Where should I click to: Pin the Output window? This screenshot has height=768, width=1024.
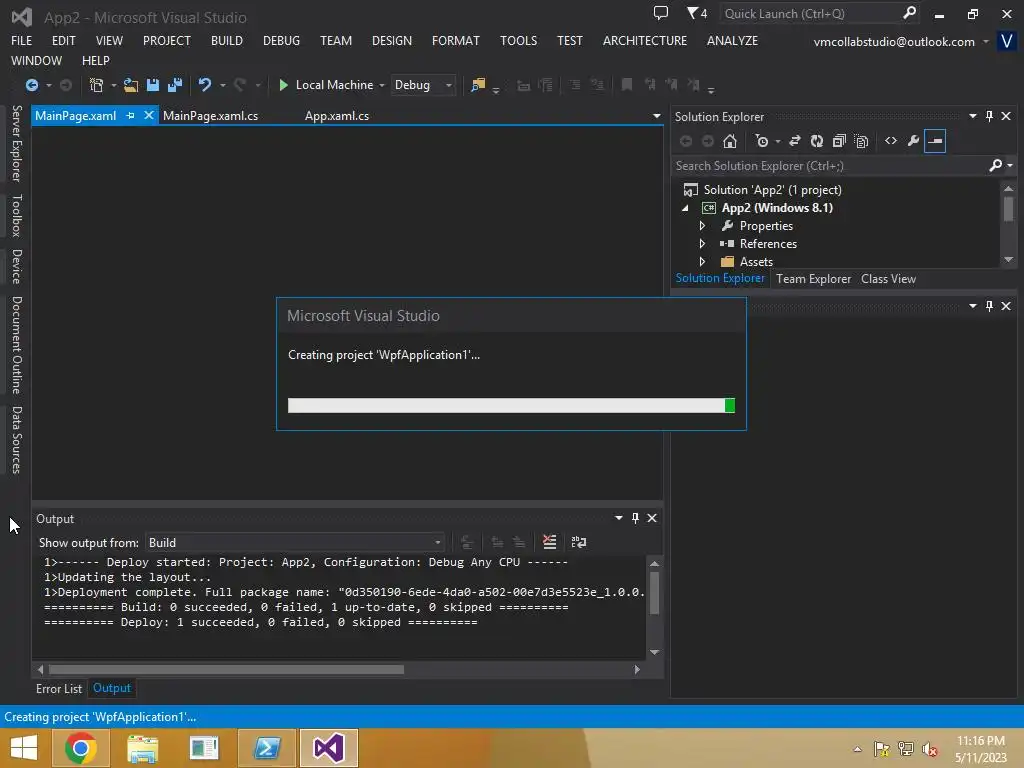point(635,518)
